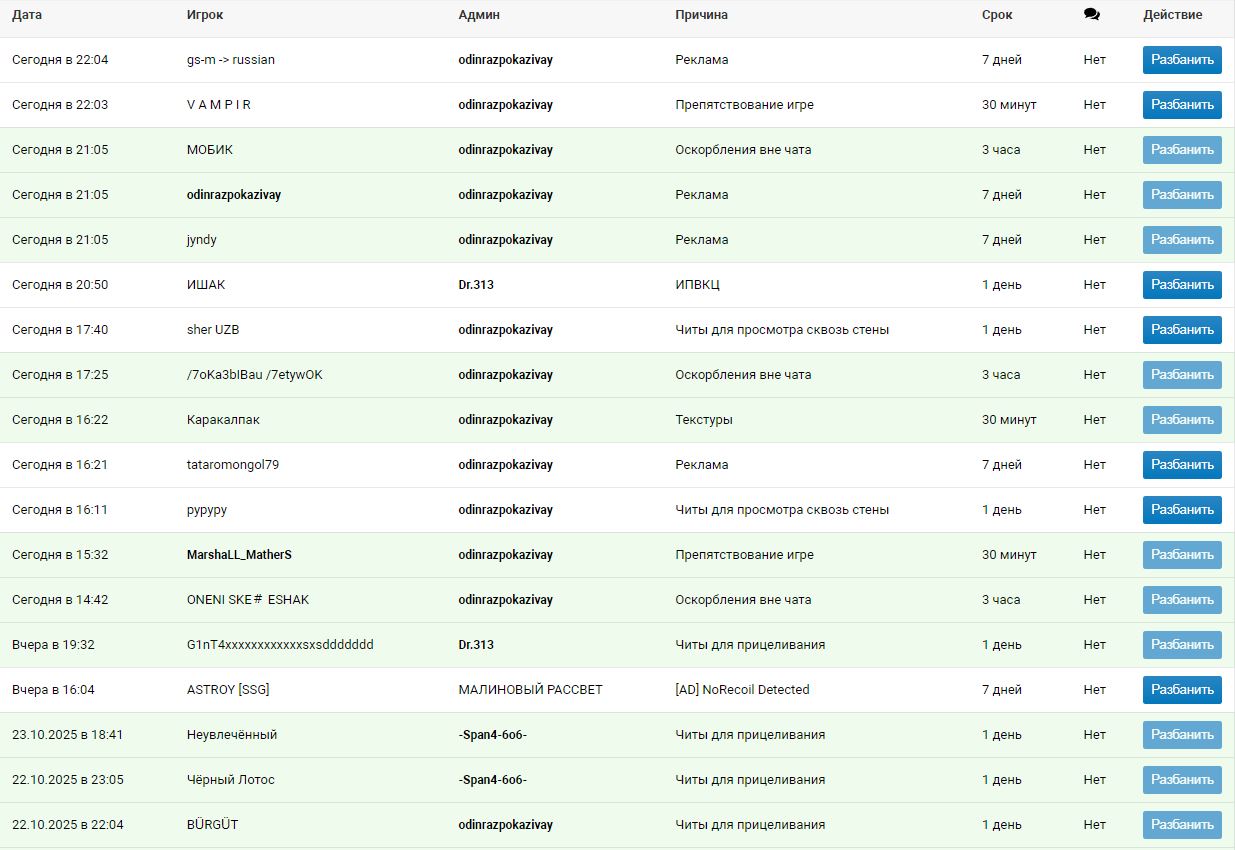
Task: Unban player V A M P I R
Action: point(1181,105)
